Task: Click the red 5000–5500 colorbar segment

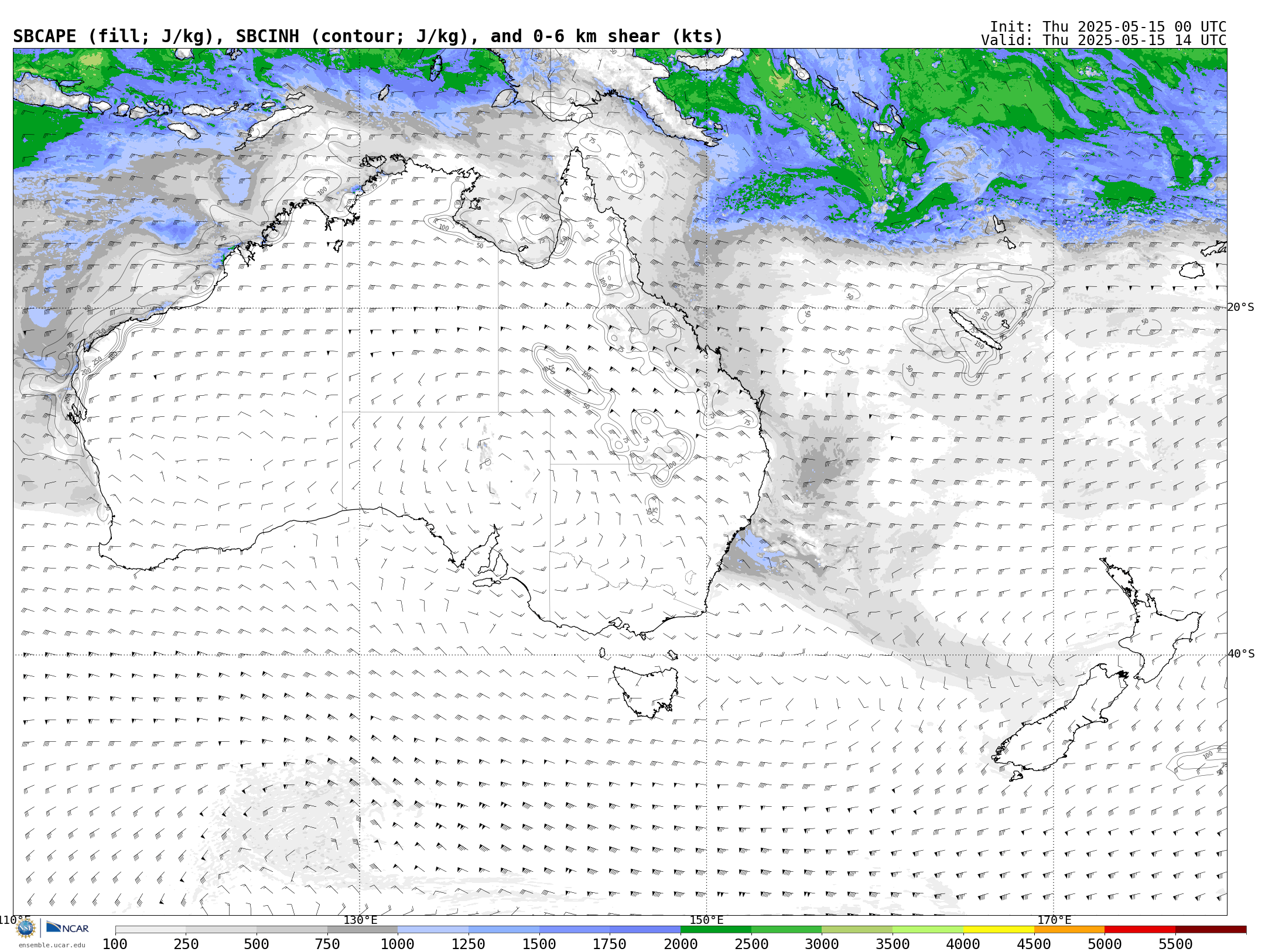Action: (x=1140, y=930)
